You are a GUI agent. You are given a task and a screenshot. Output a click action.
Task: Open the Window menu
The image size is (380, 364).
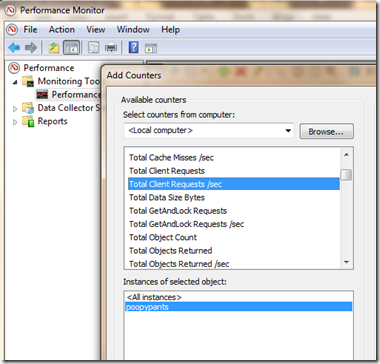click(133, 30)
